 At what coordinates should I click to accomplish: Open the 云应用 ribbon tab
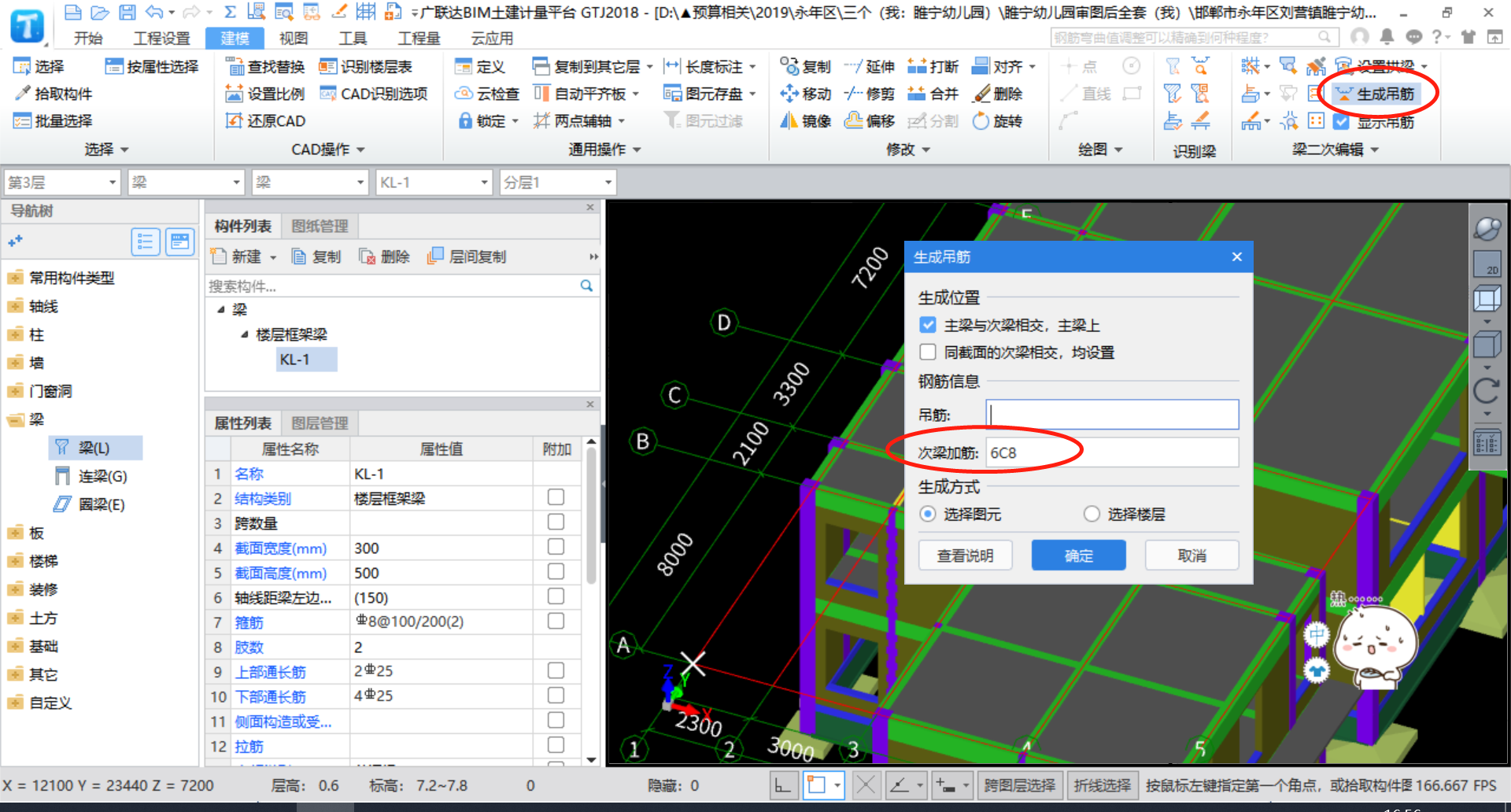pyautogui.click(x=492, y=39)
